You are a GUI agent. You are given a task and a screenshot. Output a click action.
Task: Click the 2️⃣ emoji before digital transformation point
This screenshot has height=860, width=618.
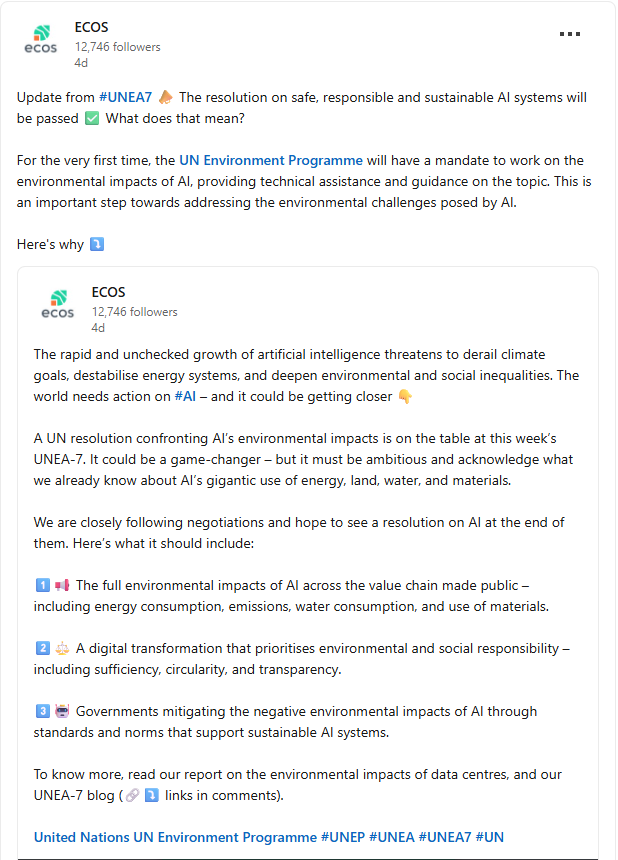coord(41,648)
